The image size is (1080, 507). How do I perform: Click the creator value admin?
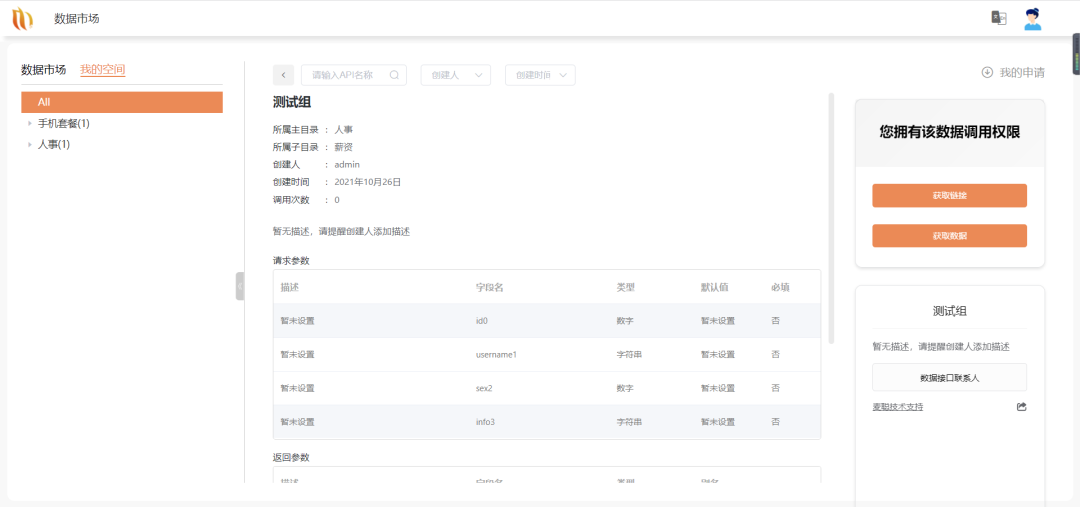coord(347,165)
